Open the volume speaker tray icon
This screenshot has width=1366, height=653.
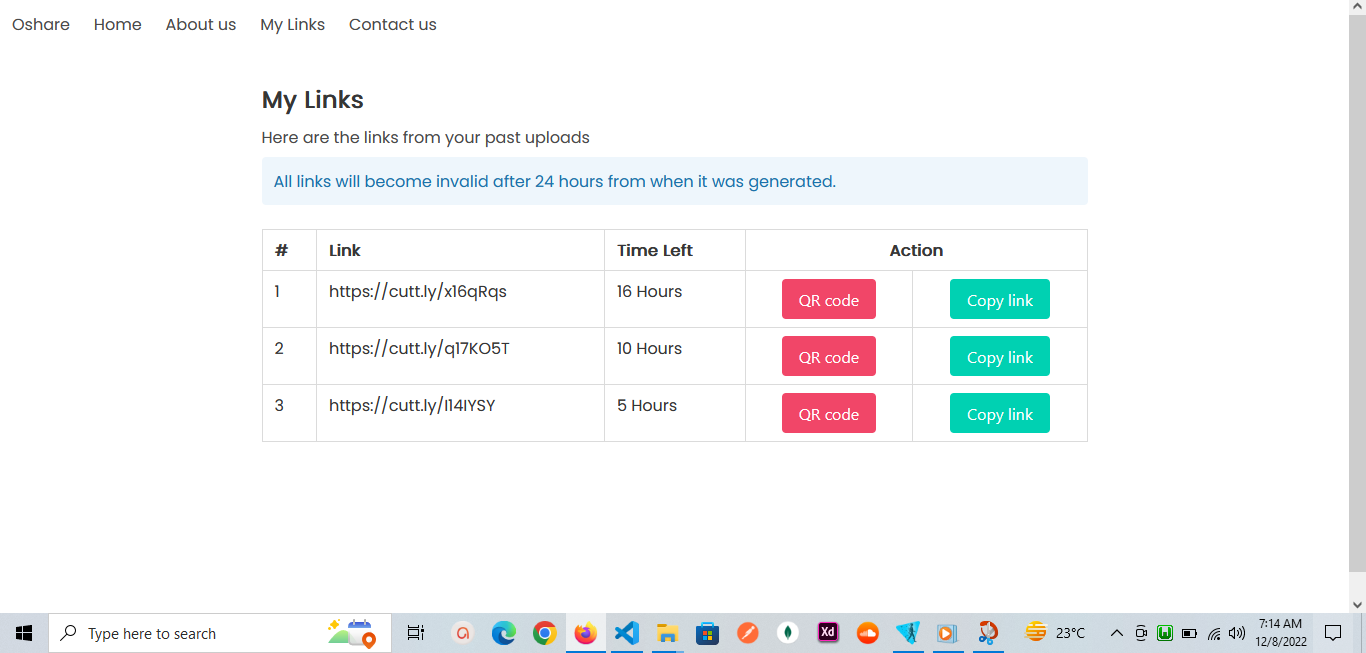click(x=1237, y=633)
